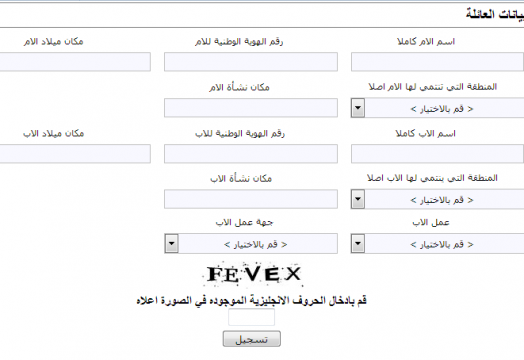Open the father's region of origin dropdown
This screenshot has height=360, width=524.
(x=437, y=199)
